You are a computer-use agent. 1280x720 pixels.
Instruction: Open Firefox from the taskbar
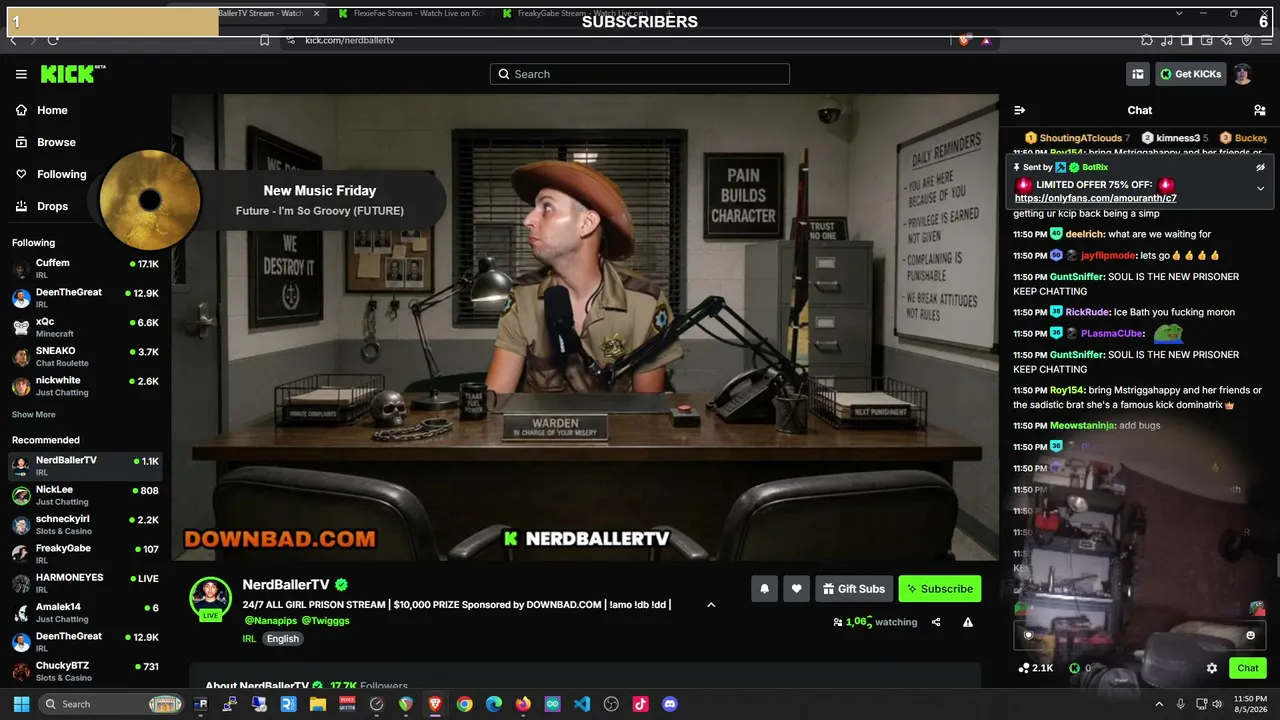click(x=523, y=704)
